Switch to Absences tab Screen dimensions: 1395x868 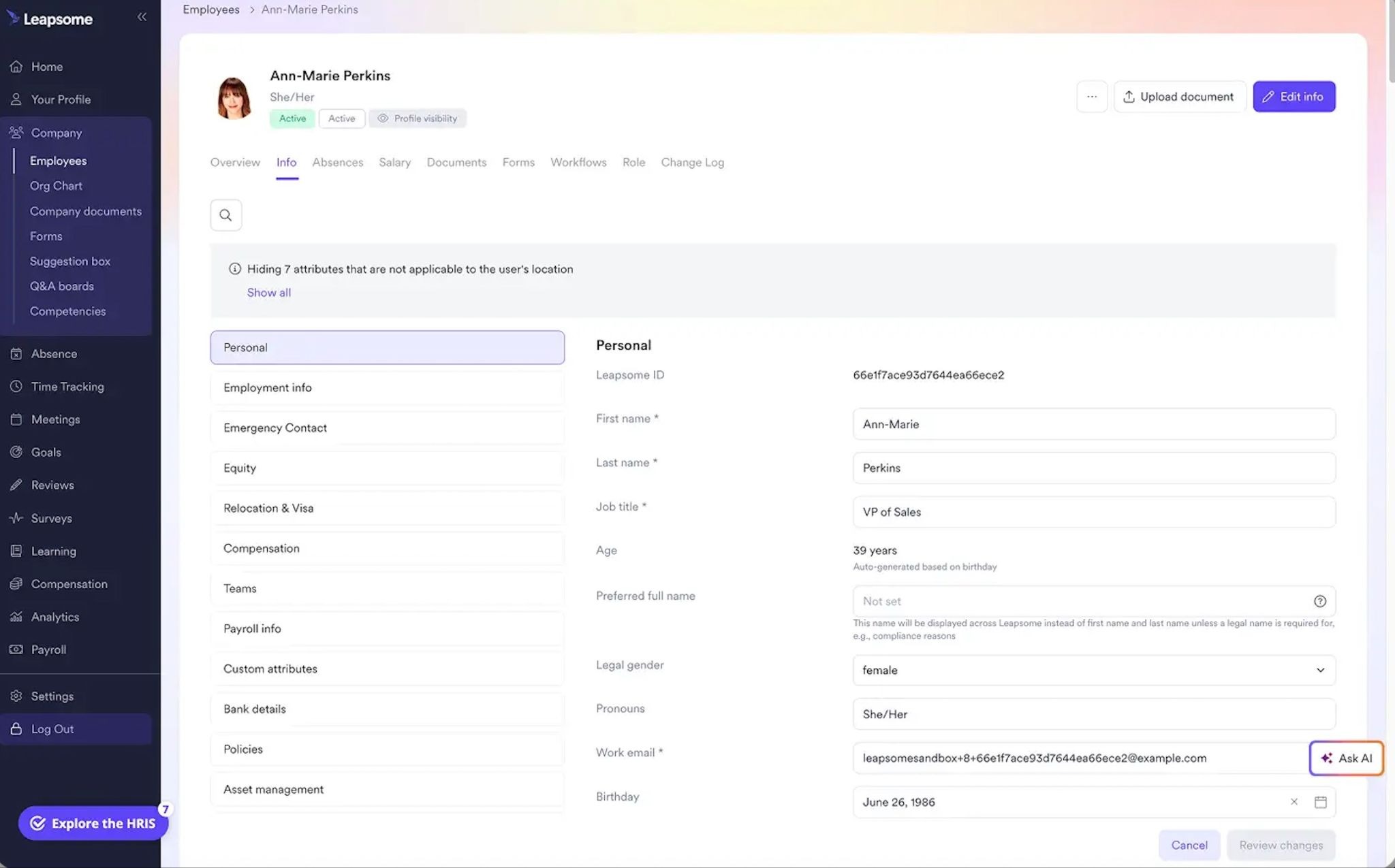click(337, 163)
